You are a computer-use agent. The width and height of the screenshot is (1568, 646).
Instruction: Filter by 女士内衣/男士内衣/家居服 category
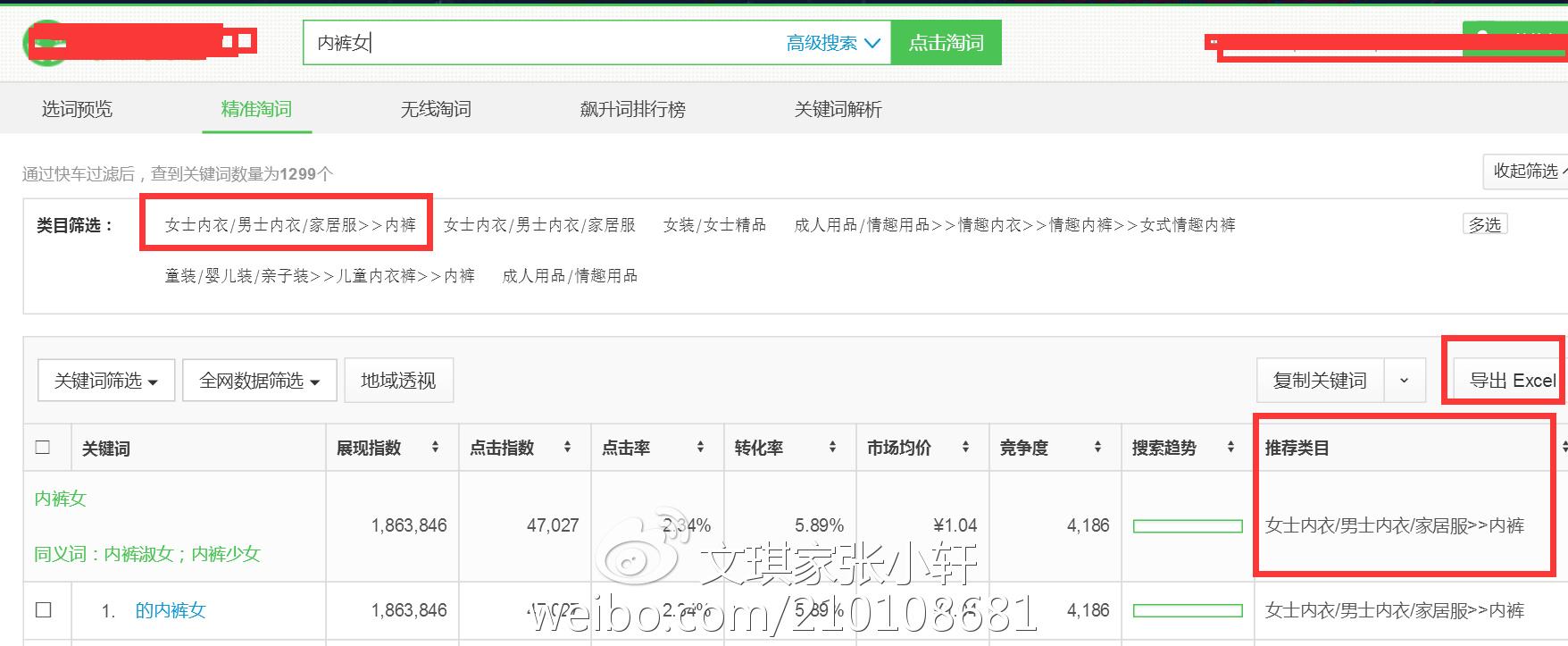(x=539, y=225)
